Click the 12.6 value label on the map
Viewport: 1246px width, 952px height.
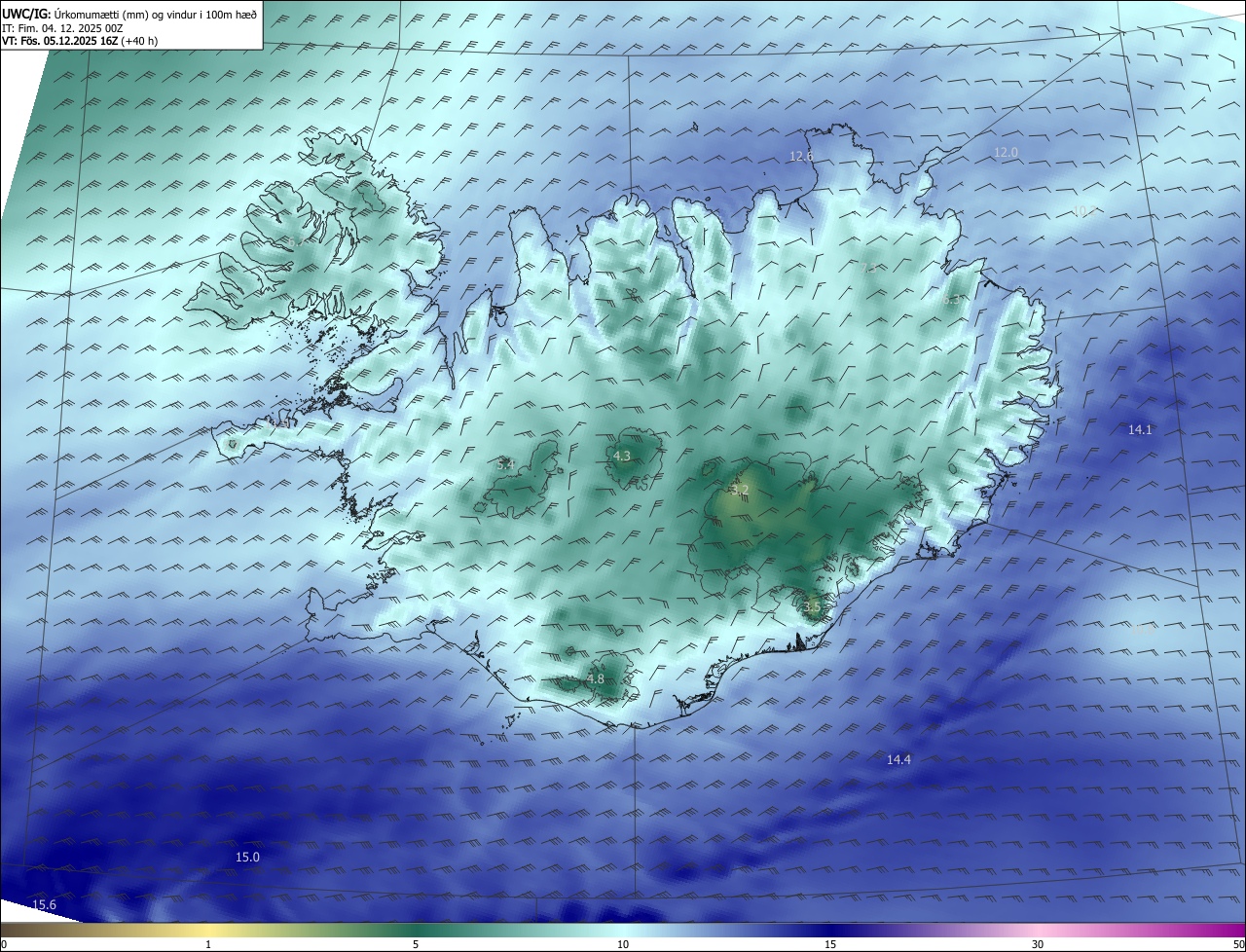point(801,157)
